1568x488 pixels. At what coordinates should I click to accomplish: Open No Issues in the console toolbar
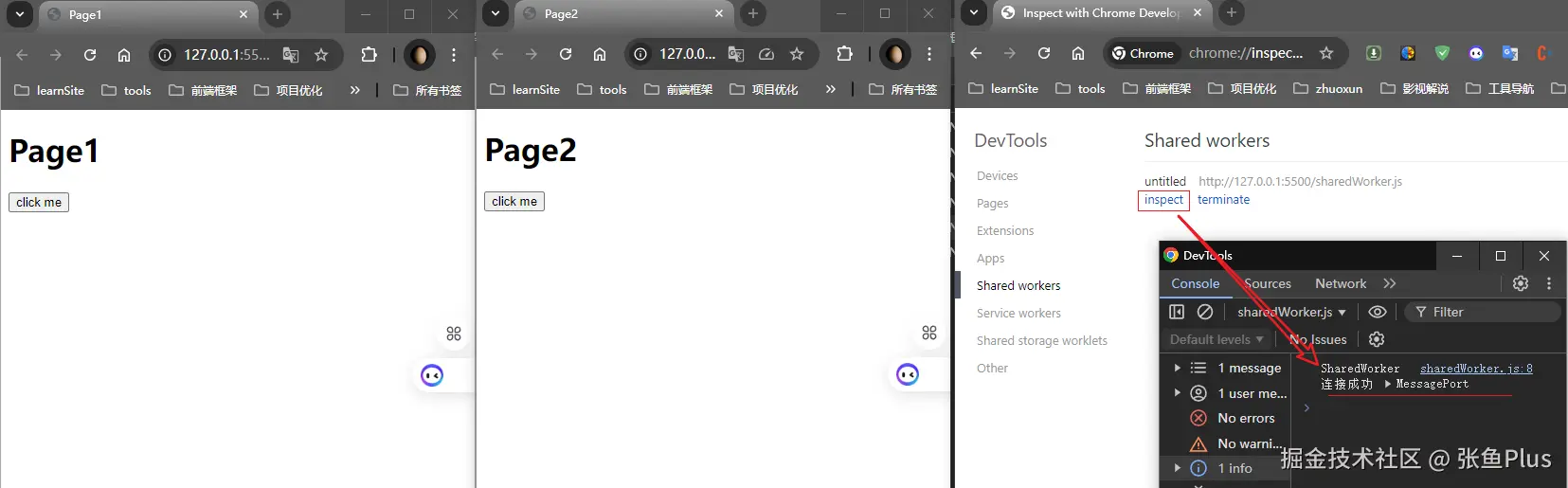tap(1318, 339)
